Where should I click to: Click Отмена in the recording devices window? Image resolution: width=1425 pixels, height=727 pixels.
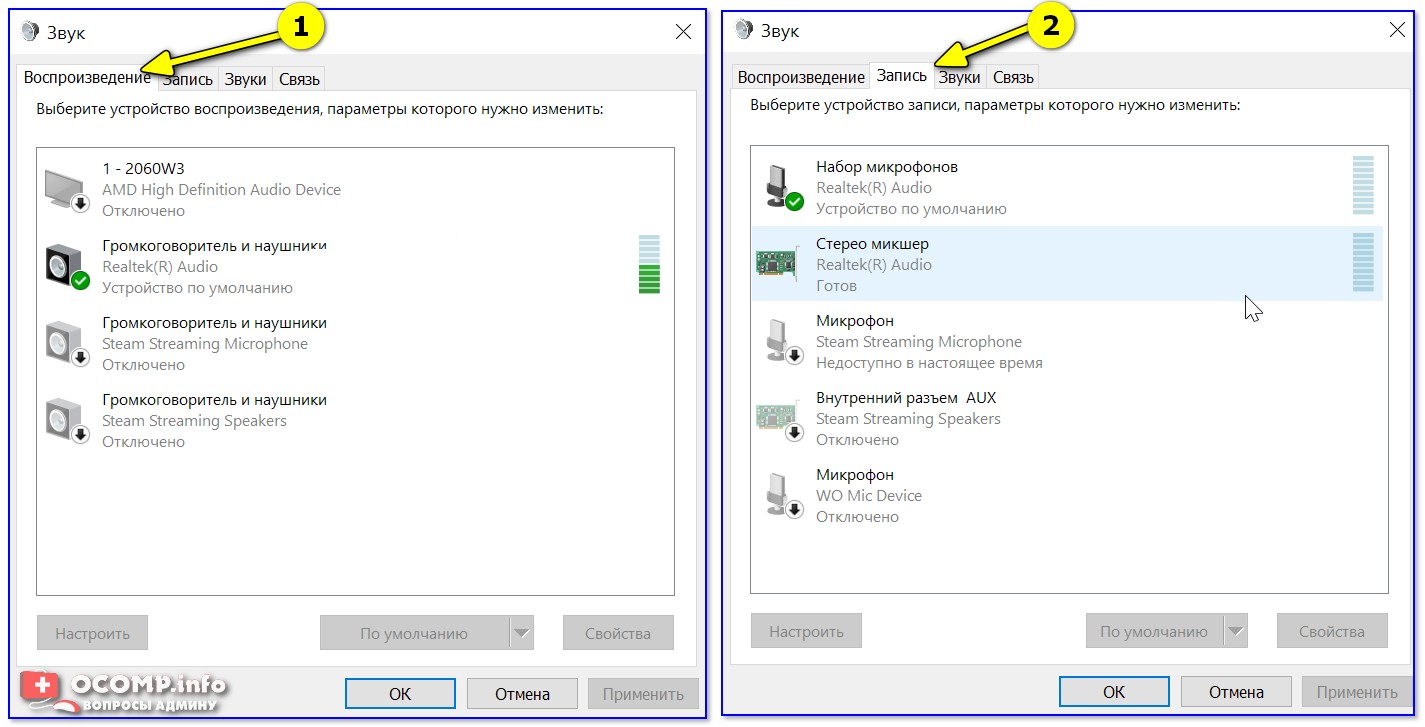(x=1236, y=692)
